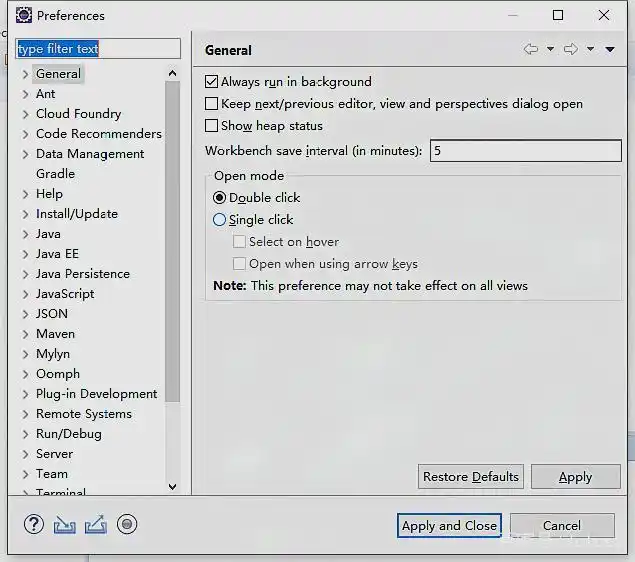Enable Show heap status checkbox
Screen dimensions: 635x562
[x=212, y=126]
